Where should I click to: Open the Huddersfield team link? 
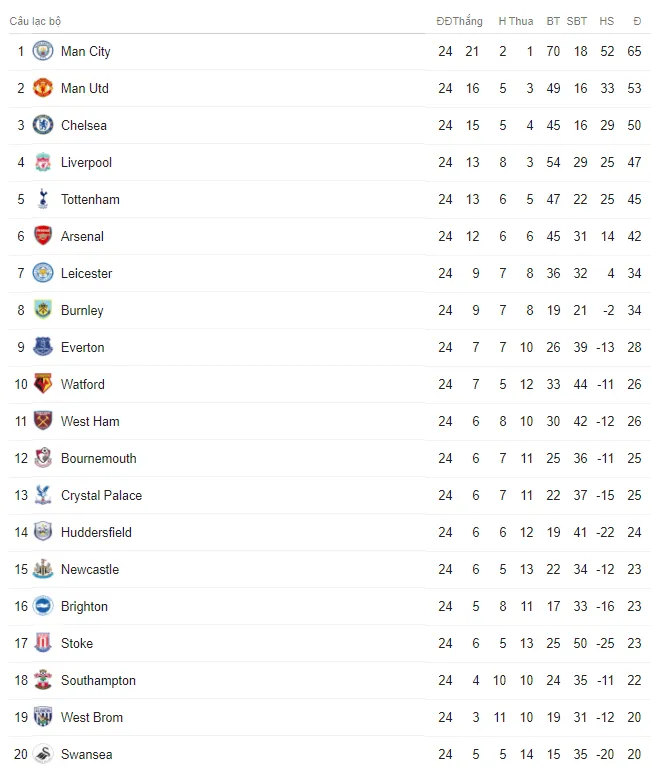point(96,532)
